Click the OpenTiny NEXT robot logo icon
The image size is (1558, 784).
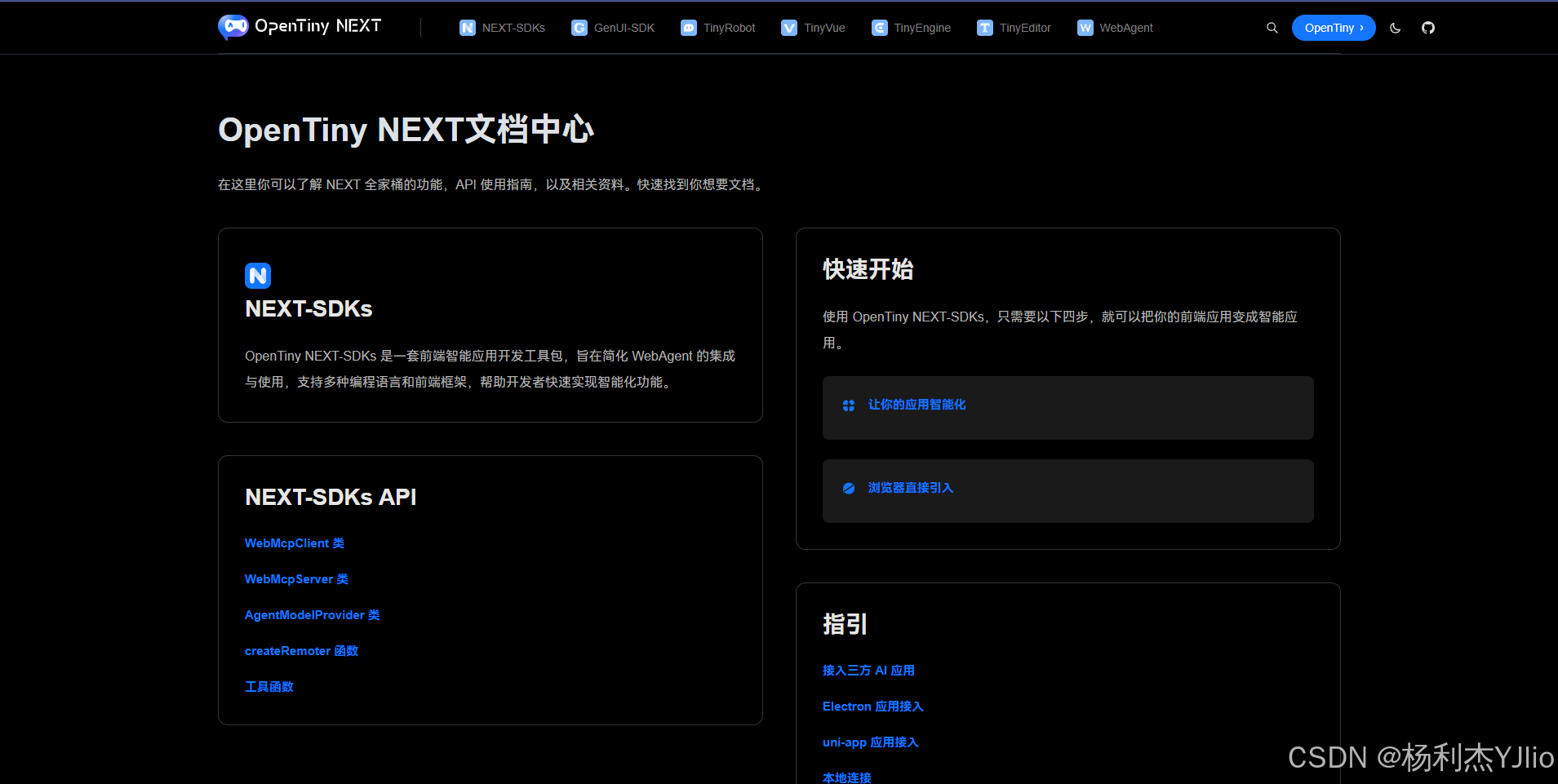coord(233,27)
